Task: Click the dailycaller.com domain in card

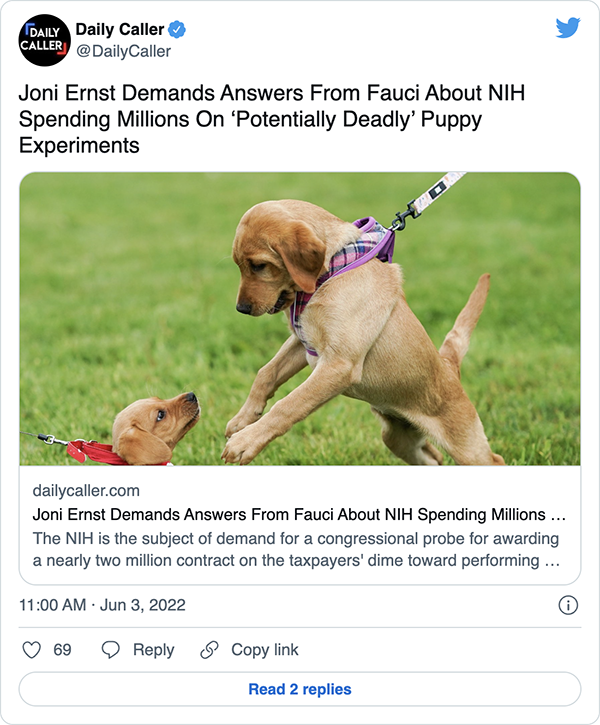Action: (86, 491)
